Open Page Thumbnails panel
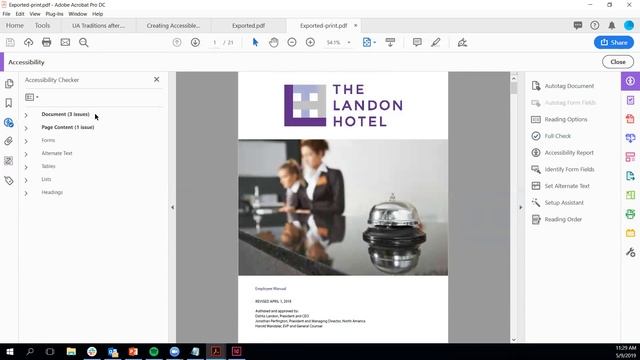Image resolution: width=640 pixels, height=360 pixels. pyautogui.click(x=9, y=84)
